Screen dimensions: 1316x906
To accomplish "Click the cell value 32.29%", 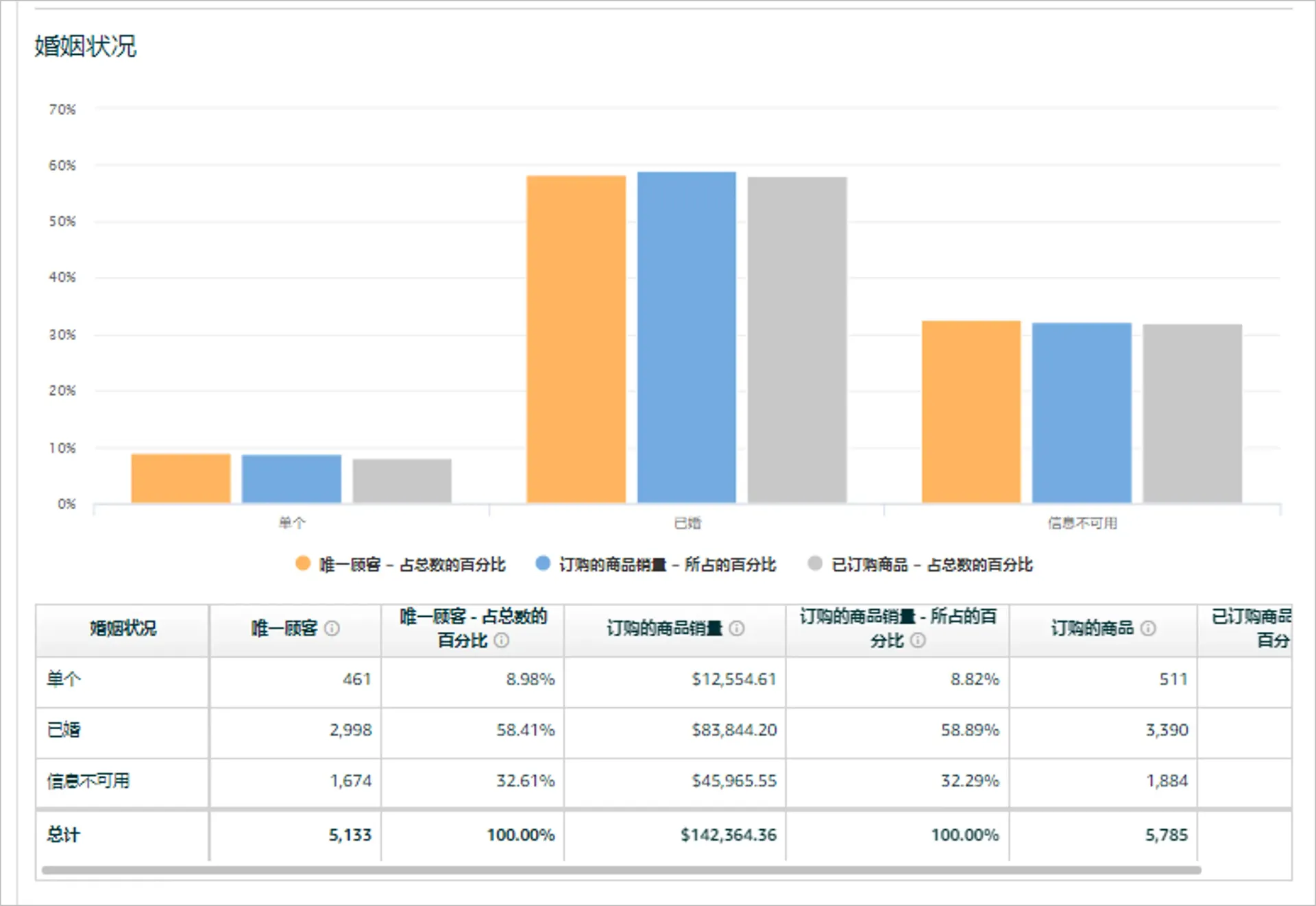I will 970,781.
